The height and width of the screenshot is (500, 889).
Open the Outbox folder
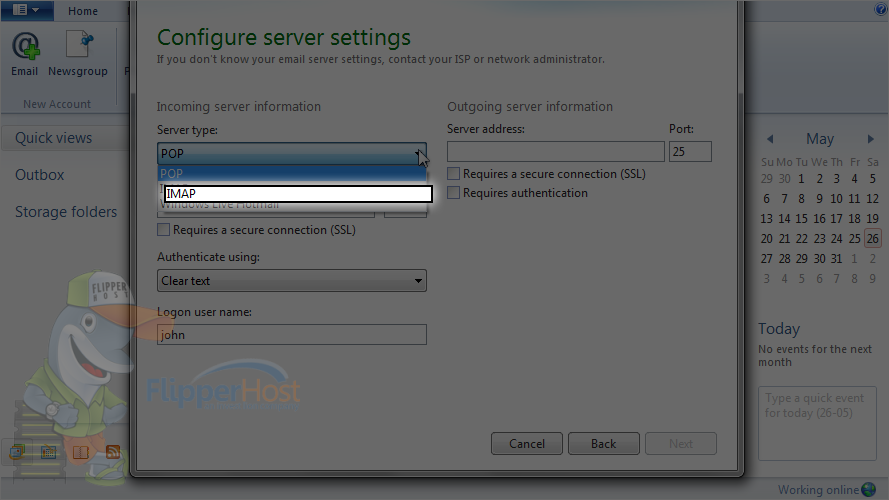click(x=40, y=175)
